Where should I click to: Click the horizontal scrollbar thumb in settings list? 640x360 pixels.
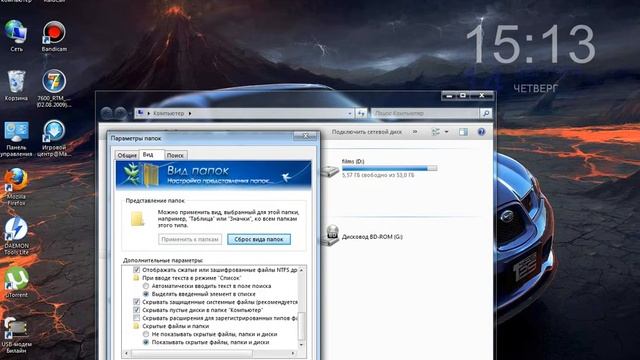coord(192,353)
